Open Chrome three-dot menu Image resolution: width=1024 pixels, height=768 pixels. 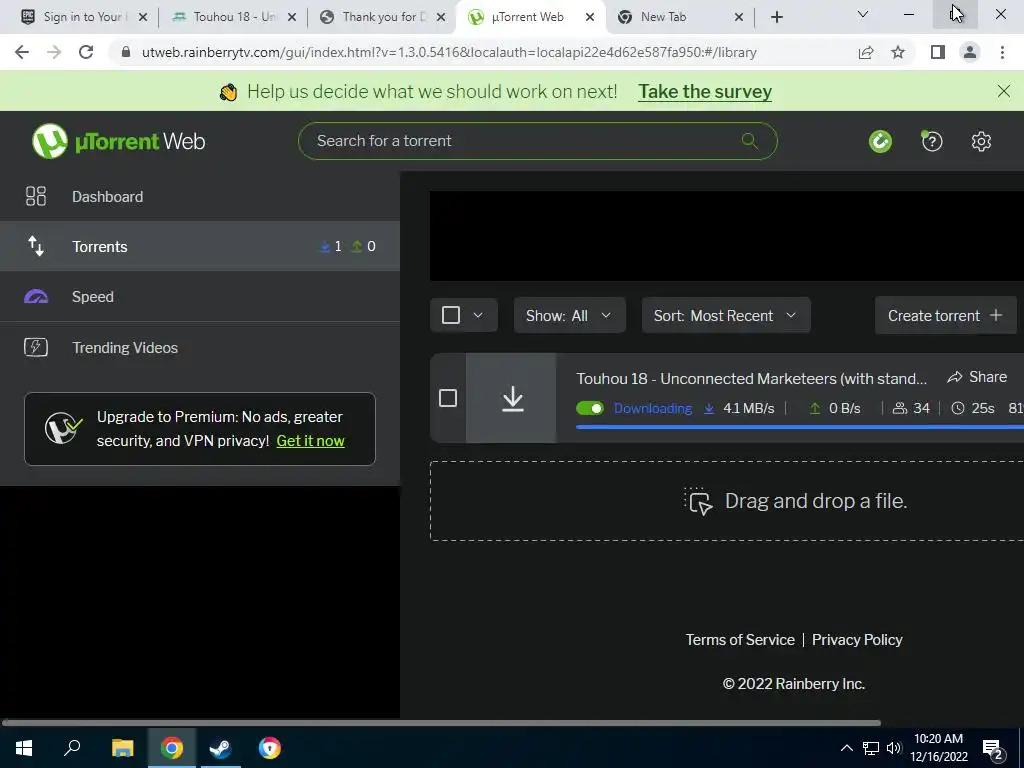[1002, 52]
